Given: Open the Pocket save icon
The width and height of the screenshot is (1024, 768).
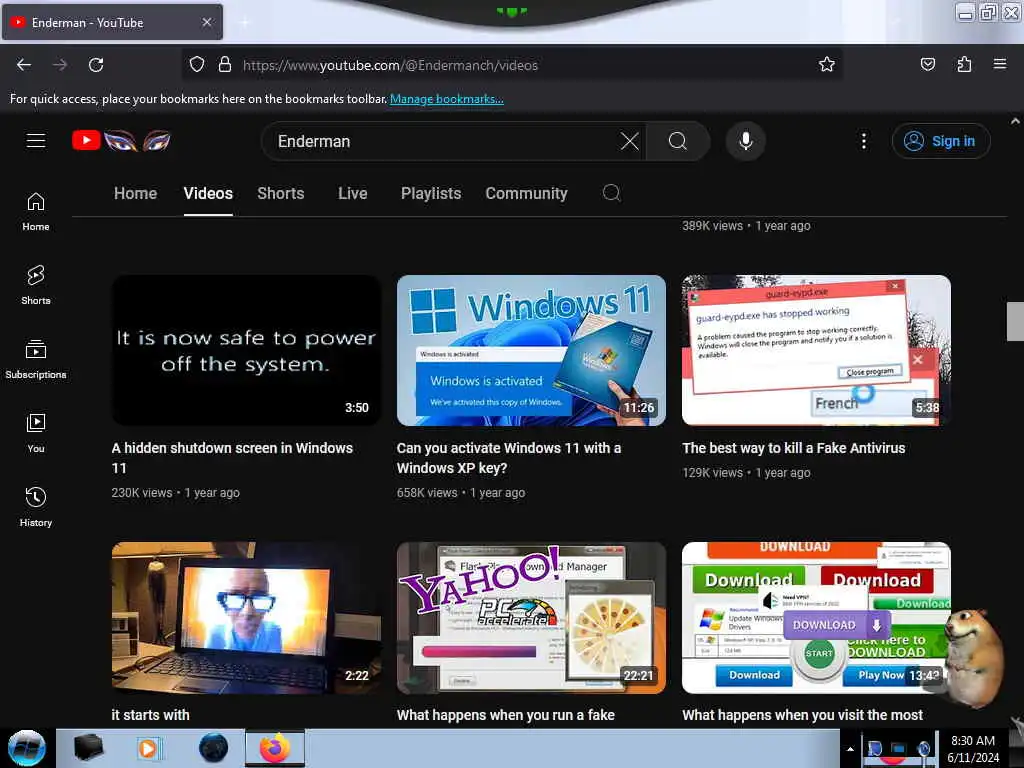Looking at the screenshot, I should tap(927, 65).
